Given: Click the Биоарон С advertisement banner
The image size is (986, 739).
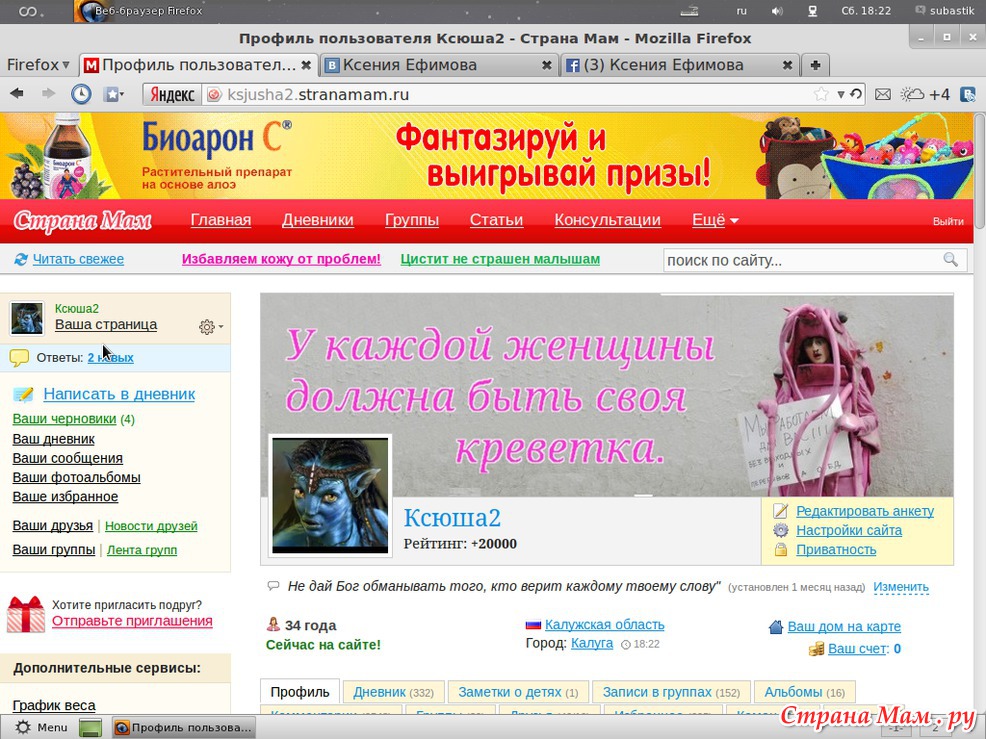Looking at the screenshot, I should click(487, 155).
